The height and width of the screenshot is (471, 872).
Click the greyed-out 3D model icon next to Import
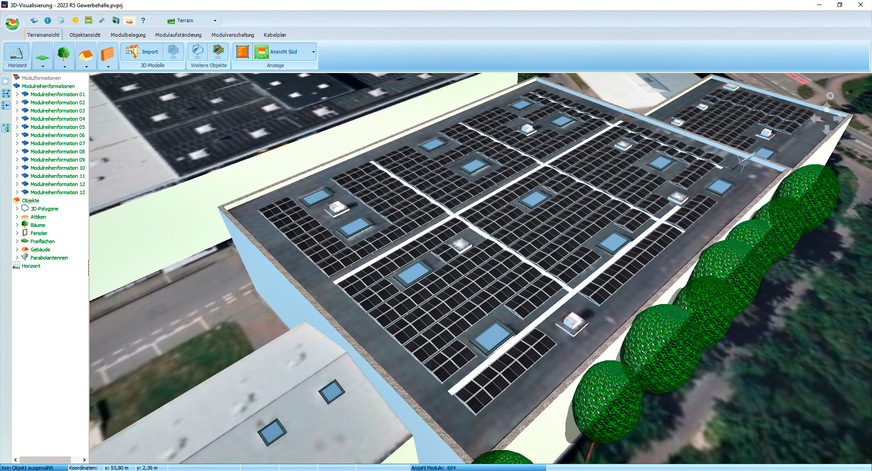tap(174, 52)
